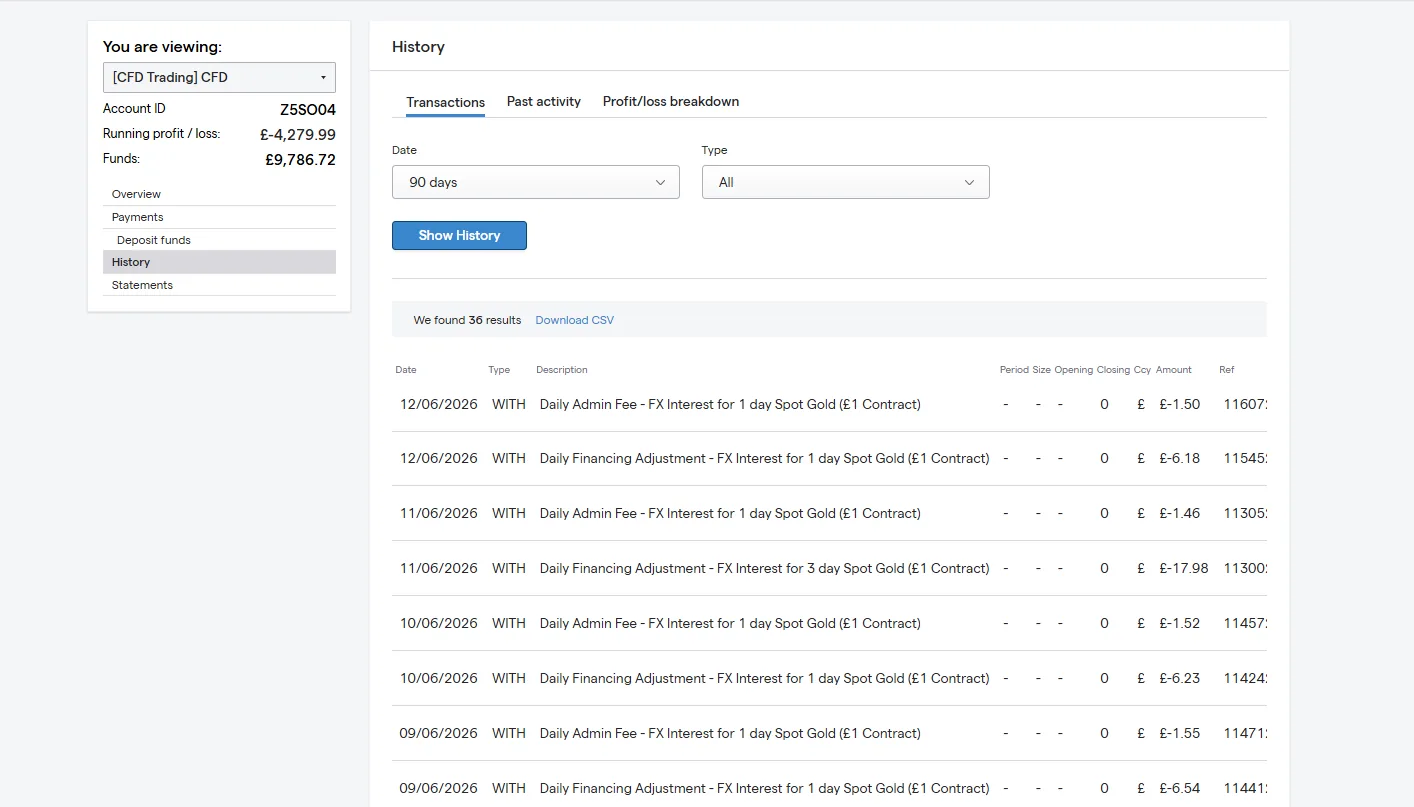The height and width of the screenshot is (807, 1414).
Task: Open the CFD Trading account selector dropdown
Action: point(219,77)
